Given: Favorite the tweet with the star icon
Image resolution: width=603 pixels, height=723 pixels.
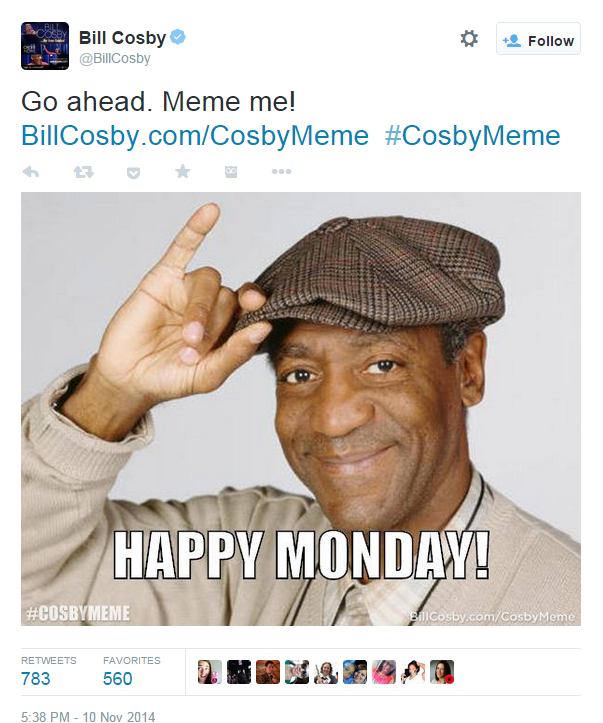Looking at the screenshot, I should [x=183, y=172].
